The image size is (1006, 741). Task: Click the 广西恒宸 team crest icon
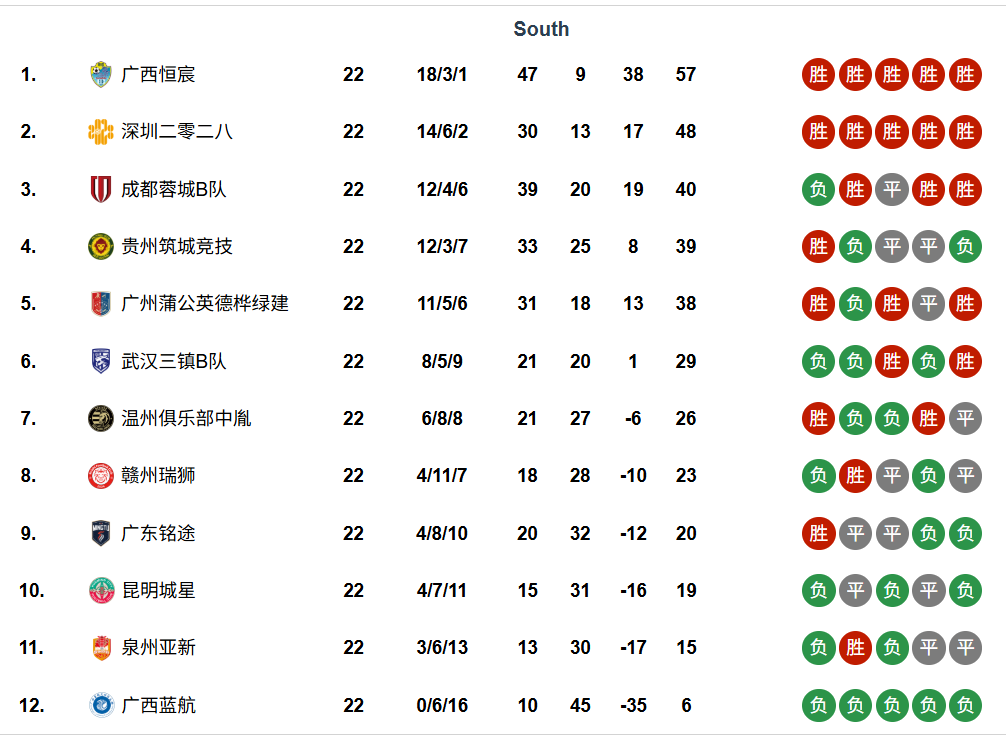pos(101,74)
